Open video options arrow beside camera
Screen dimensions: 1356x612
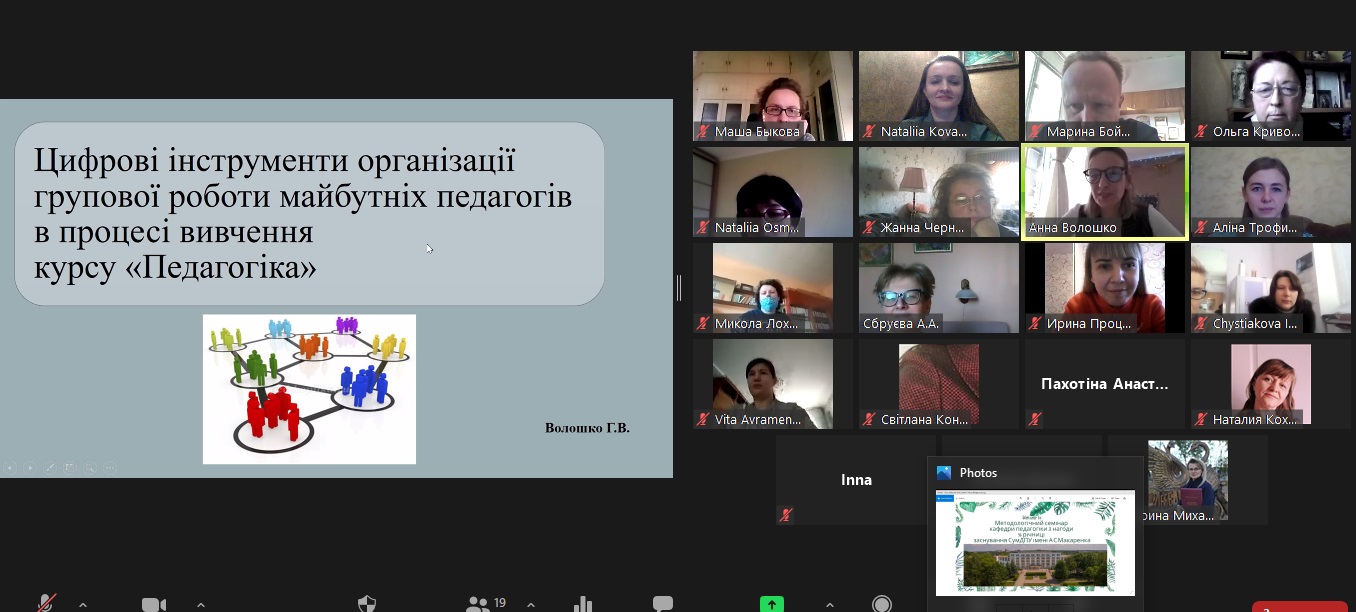coord(200,604)
